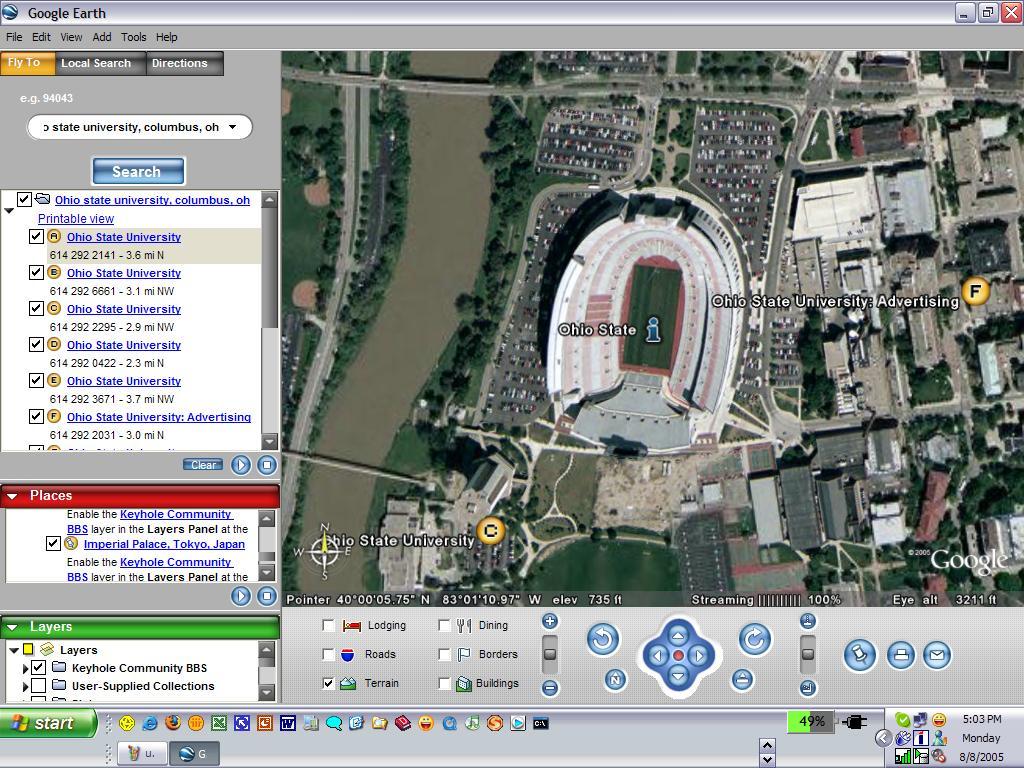Collapse the search results folder
The width and height of the screenshot is (1024, 768).
pyautogui.click(x=9, y=210)
